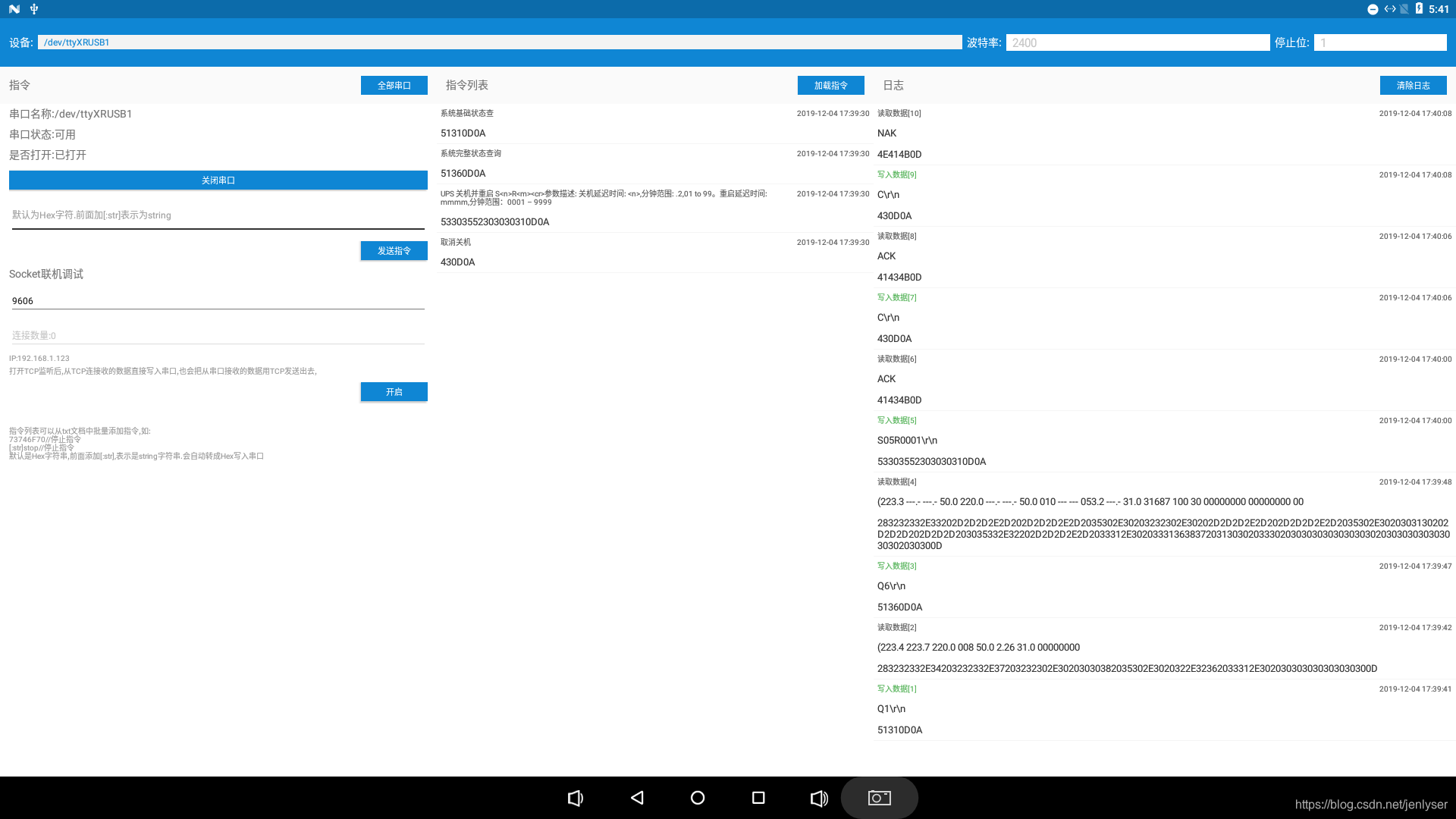
Task: Select command 取消关机 430D0A
Action: [655, 253]
